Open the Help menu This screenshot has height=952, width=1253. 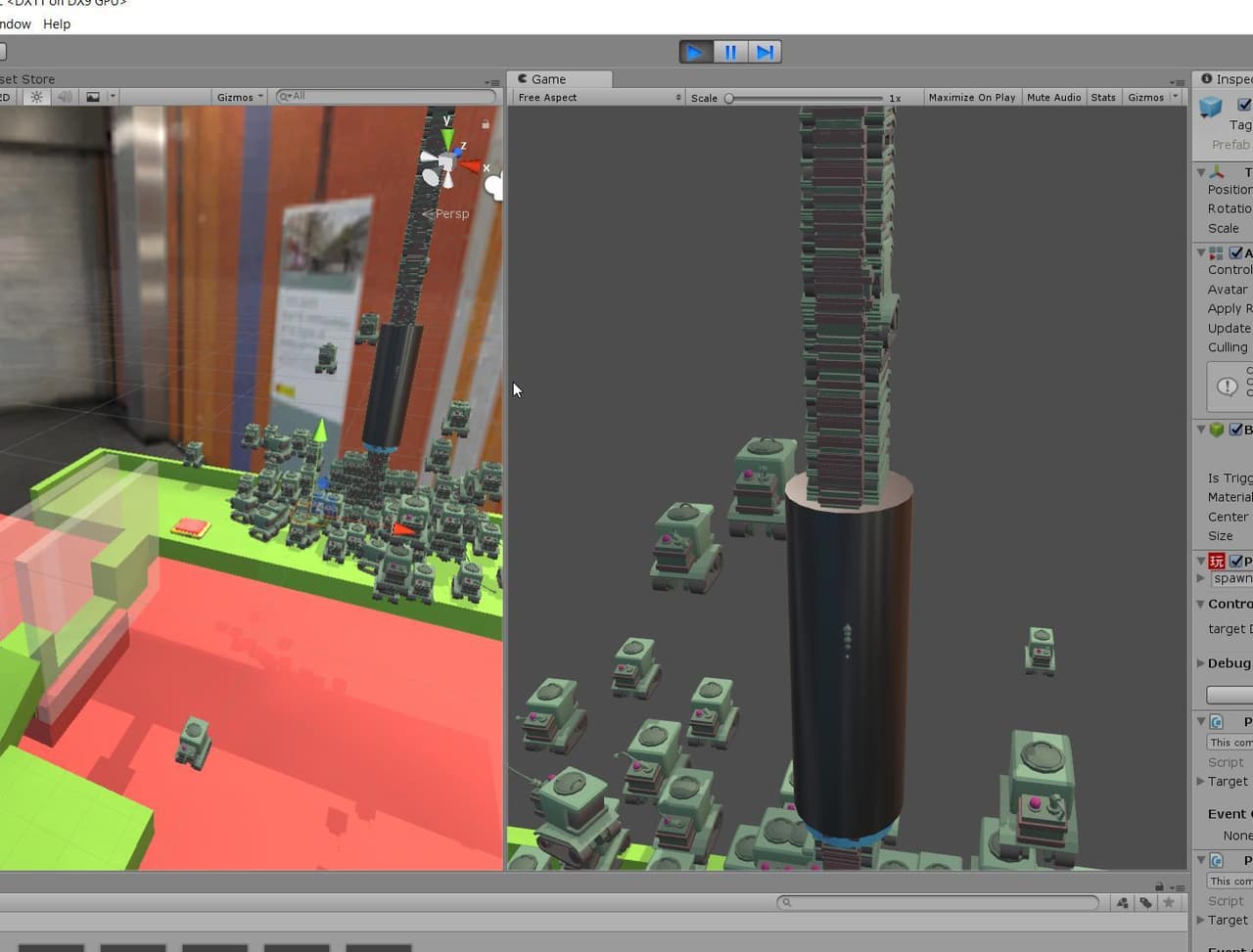click(x=57, y=23)
